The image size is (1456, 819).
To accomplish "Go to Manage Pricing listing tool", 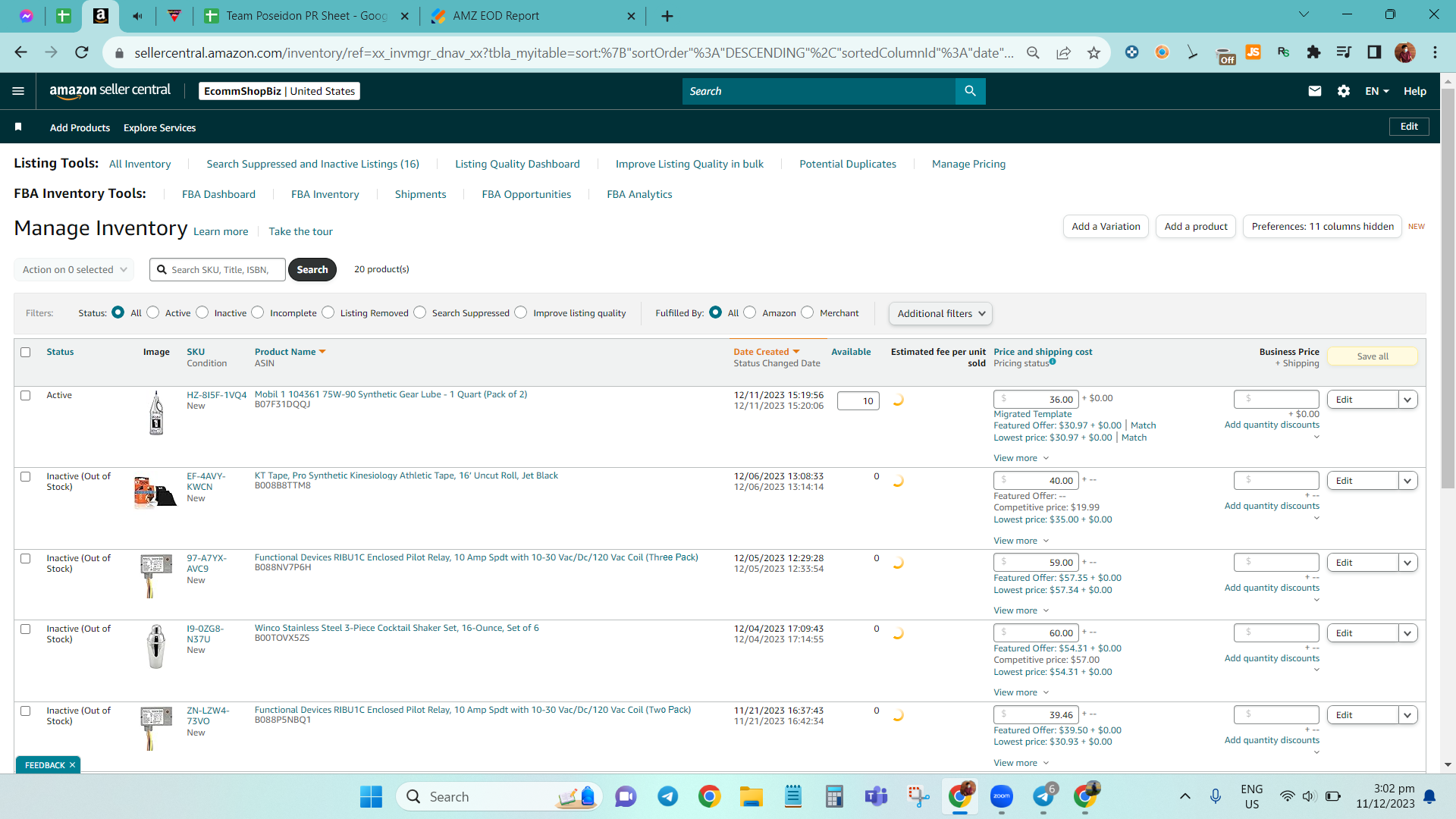I will point(968,164).
